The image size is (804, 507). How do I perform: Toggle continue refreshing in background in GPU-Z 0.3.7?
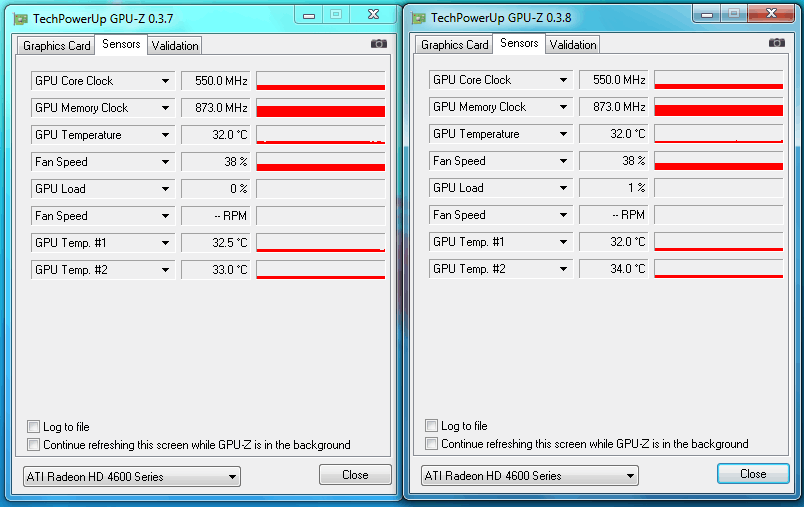(33, 444)
